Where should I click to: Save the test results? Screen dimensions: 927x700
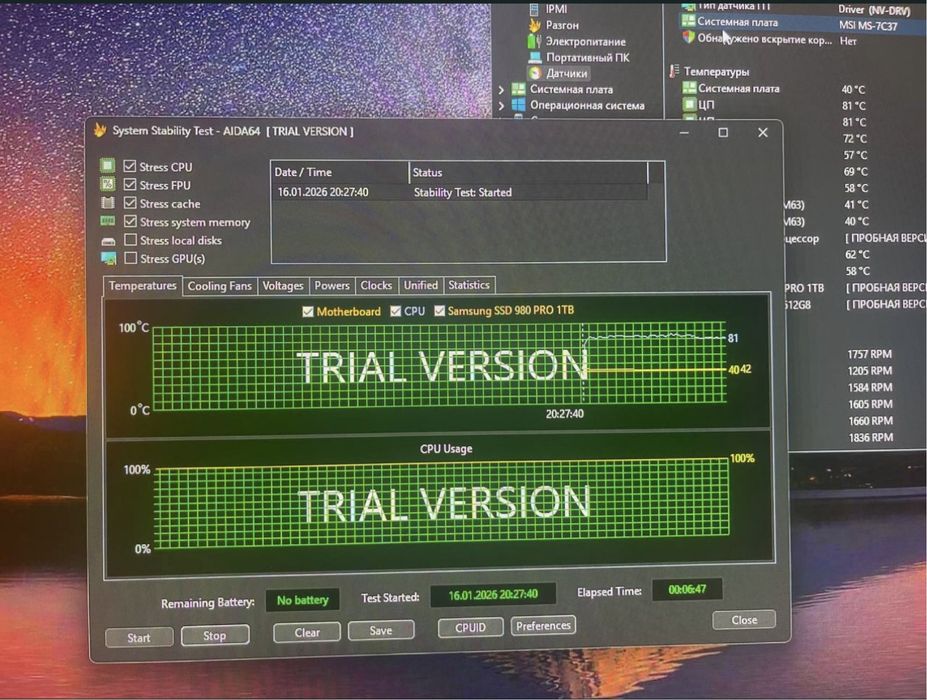click(381, 630)
